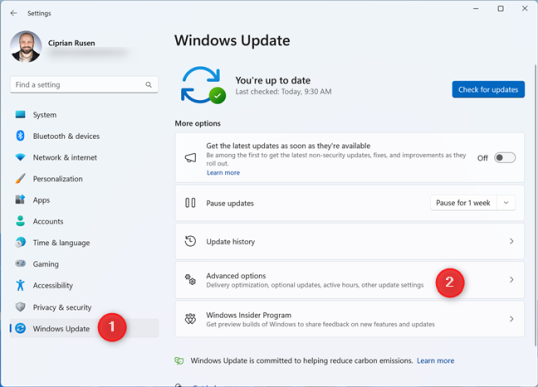
Task: Click the vertical scrollbar on right
Action: (535, 205)
